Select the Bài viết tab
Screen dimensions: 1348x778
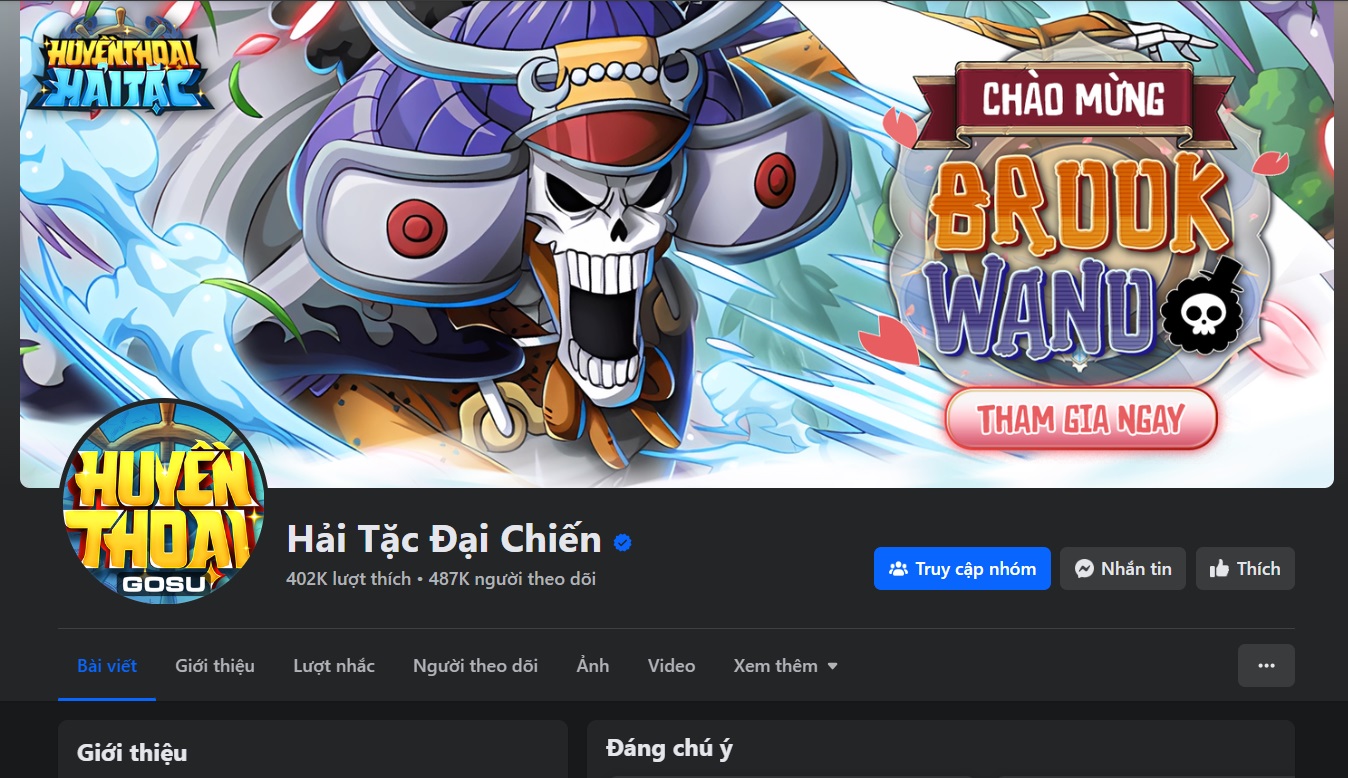(107, 665)
